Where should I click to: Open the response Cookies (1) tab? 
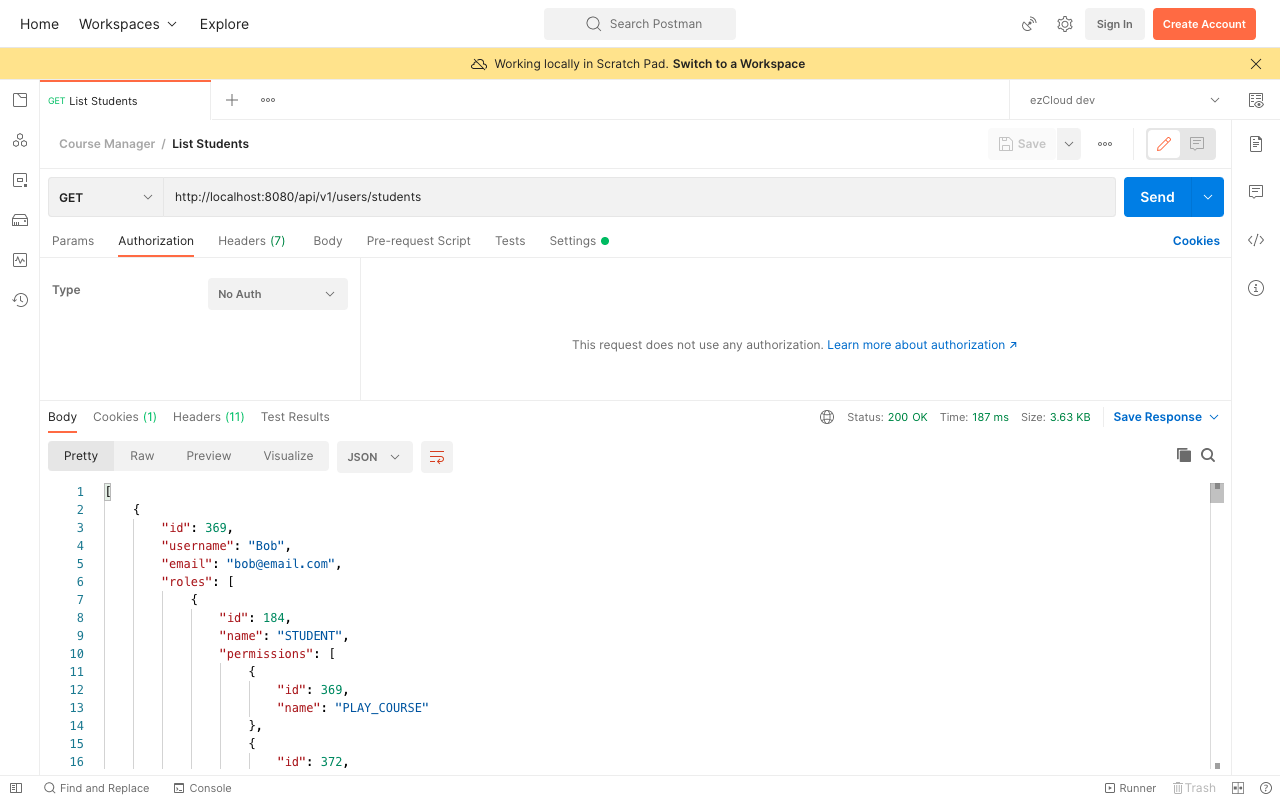click(x=125, y=417)
